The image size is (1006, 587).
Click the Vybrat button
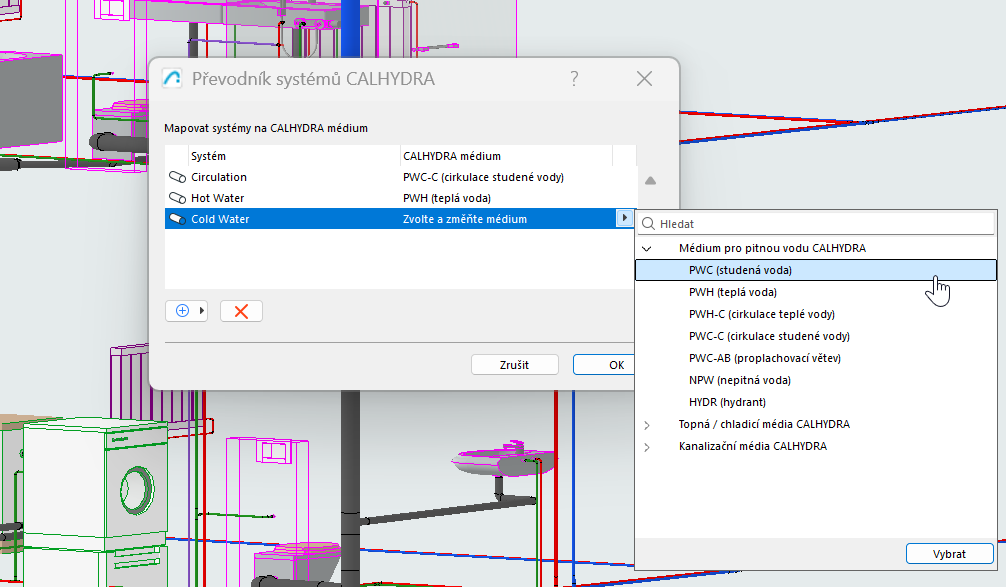950,554
